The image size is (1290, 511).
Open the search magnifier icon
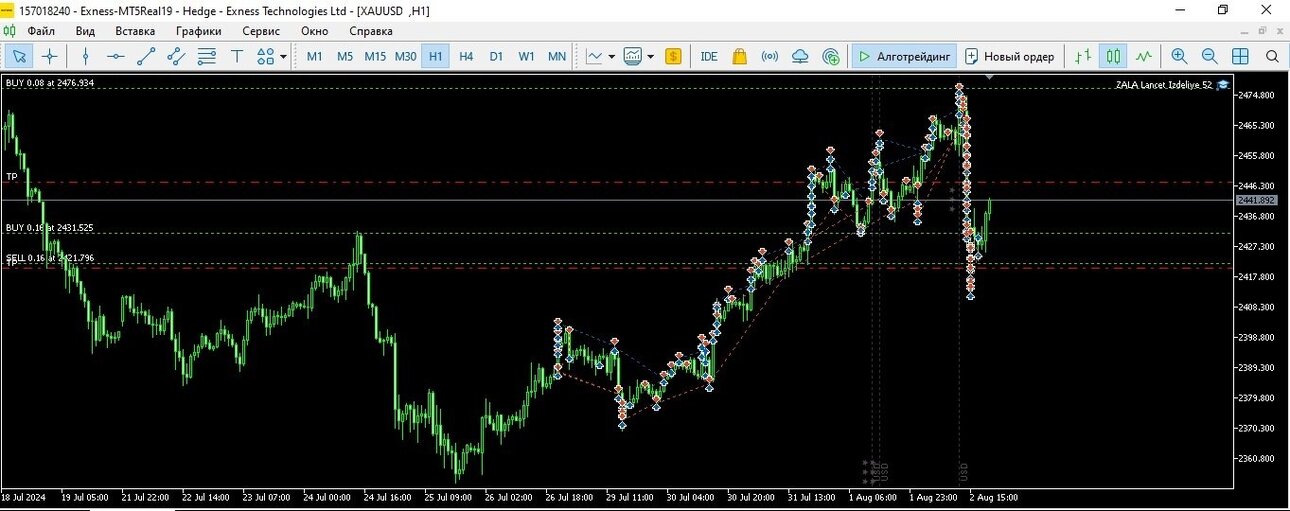(x=1272, y=56)
